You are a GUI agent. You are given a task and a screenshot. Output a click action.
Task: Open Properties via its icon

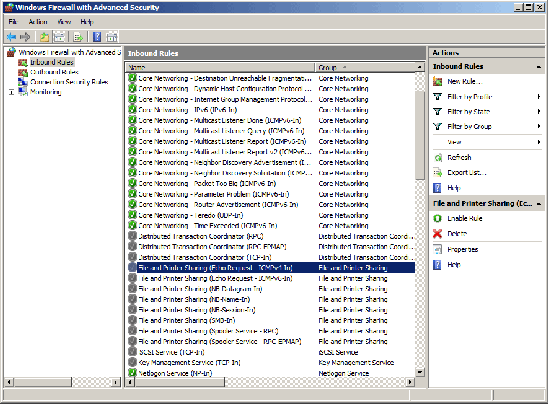[438, 249]
